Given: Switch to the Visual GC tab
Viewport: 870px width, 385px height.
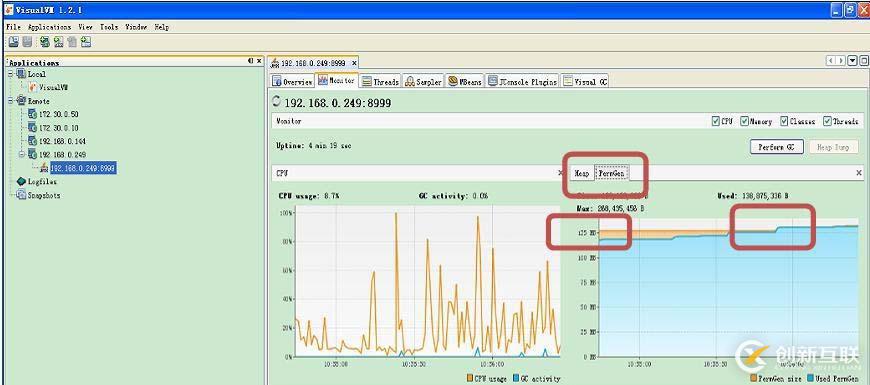Looking at the screenshot, I should 585,82.
